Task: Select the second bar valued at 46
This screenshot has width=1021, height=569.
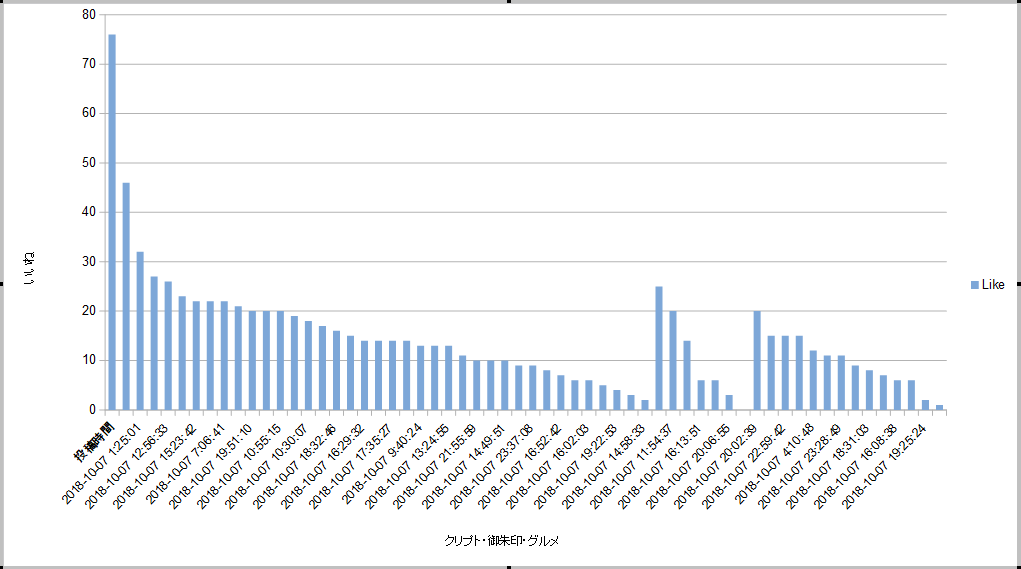Action: coord(126,295)
